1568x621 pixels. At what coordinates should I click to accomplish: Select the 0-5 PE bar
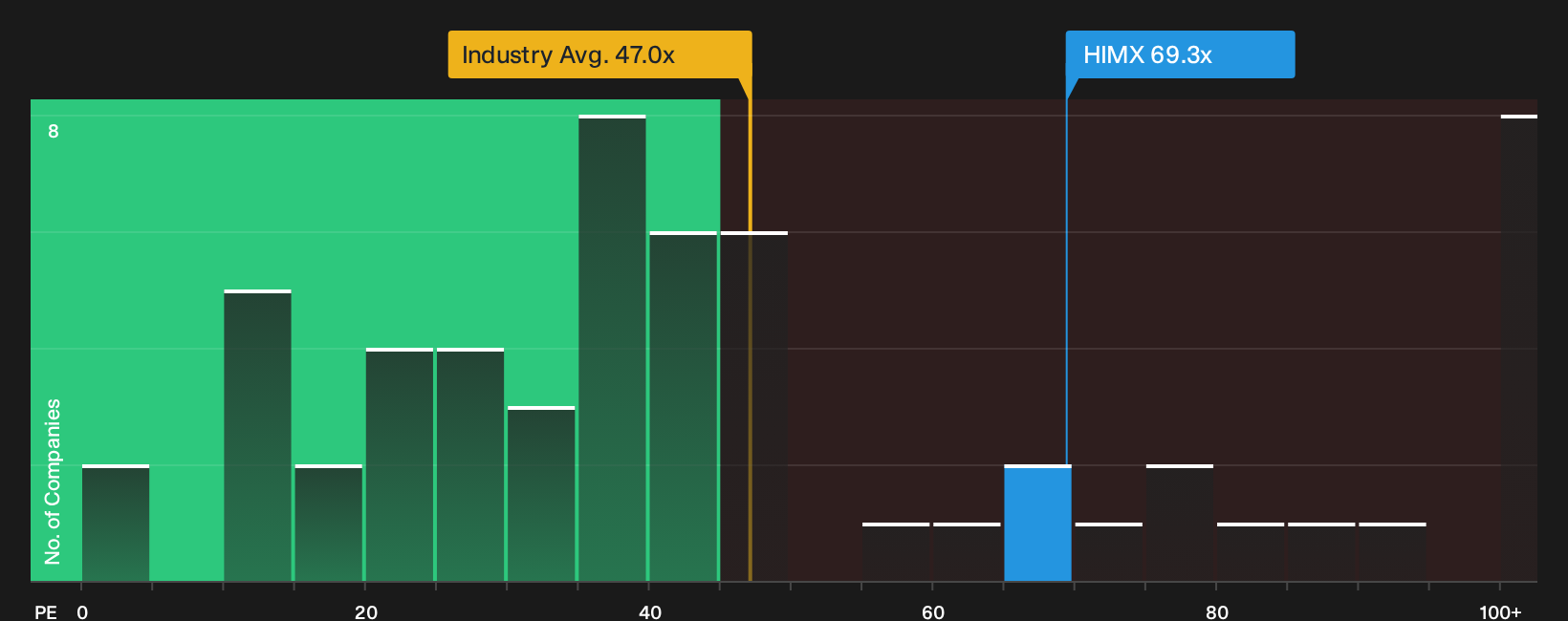pos(116,523)
